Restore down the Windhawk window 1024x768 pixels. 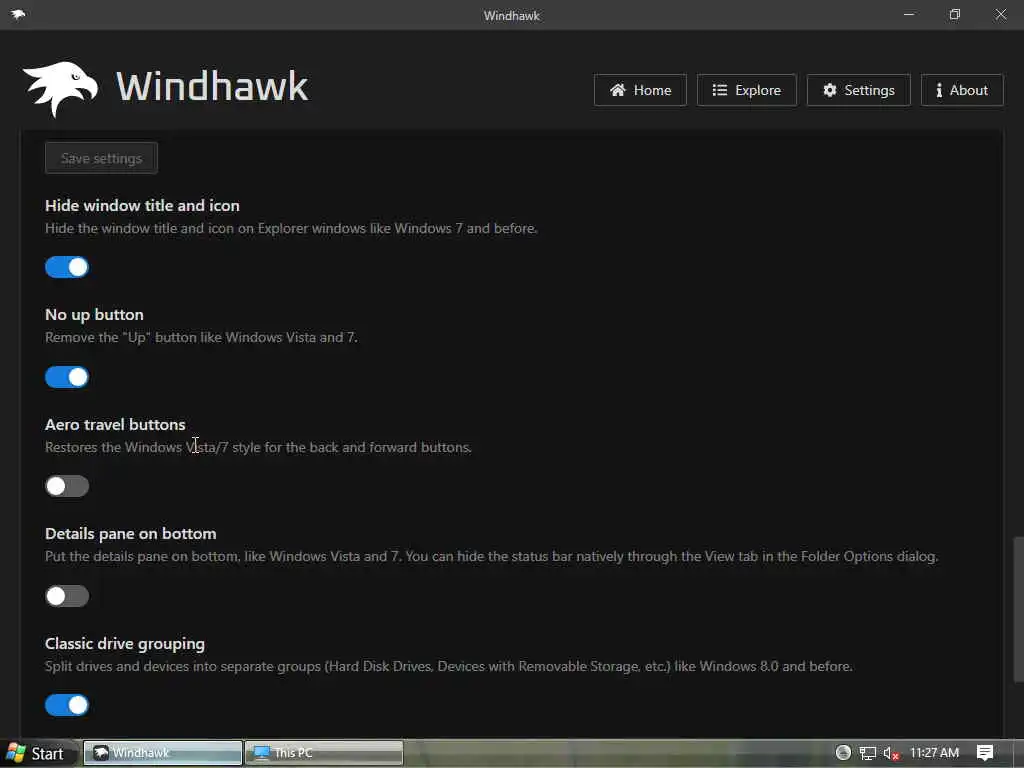(955, 14)
